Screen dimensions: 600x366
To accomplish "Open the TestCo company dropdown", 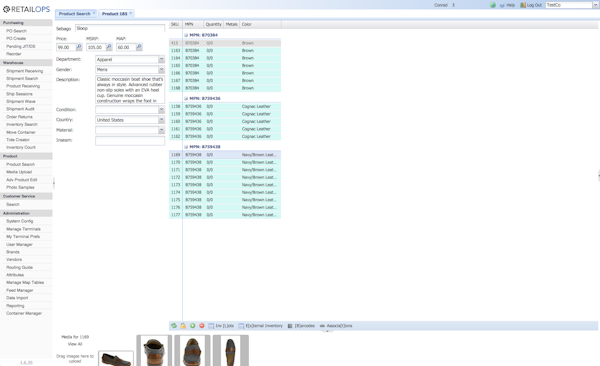I will (596, 5).
